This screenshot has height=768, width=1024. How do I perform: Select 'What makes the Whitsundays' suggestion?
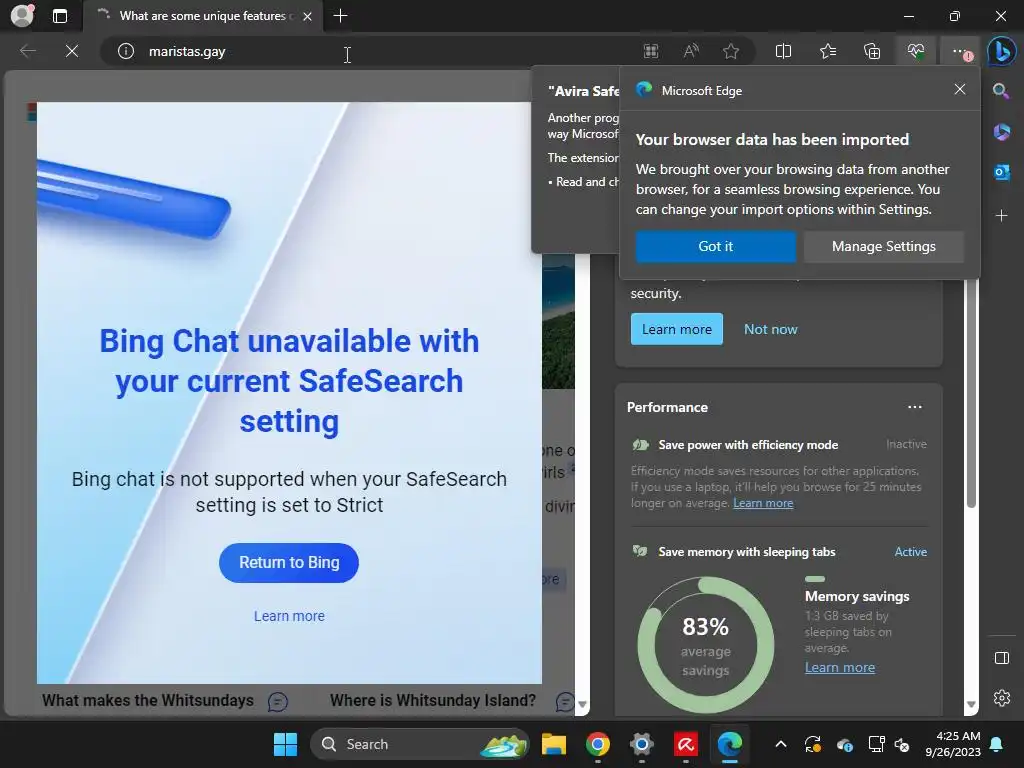[x=148, y=700]
